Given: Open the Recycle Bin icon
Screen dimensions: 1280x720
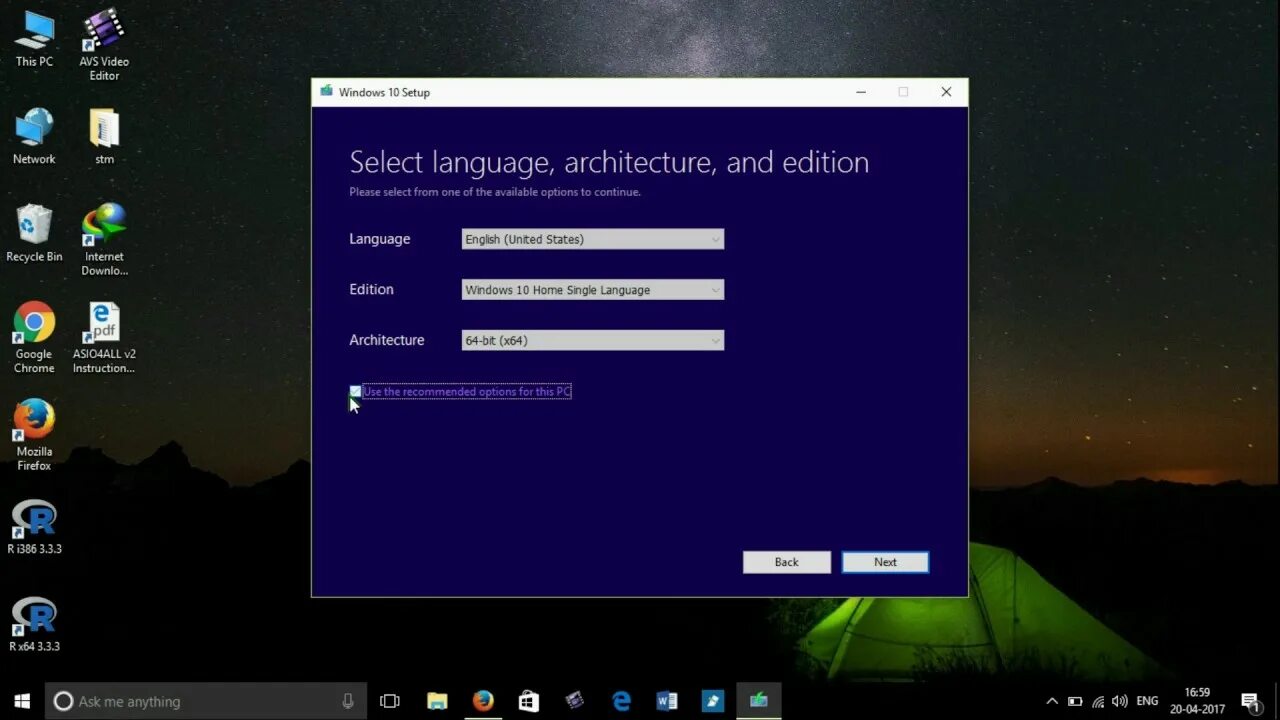Looking at the screenshot, I should [34, 234].
